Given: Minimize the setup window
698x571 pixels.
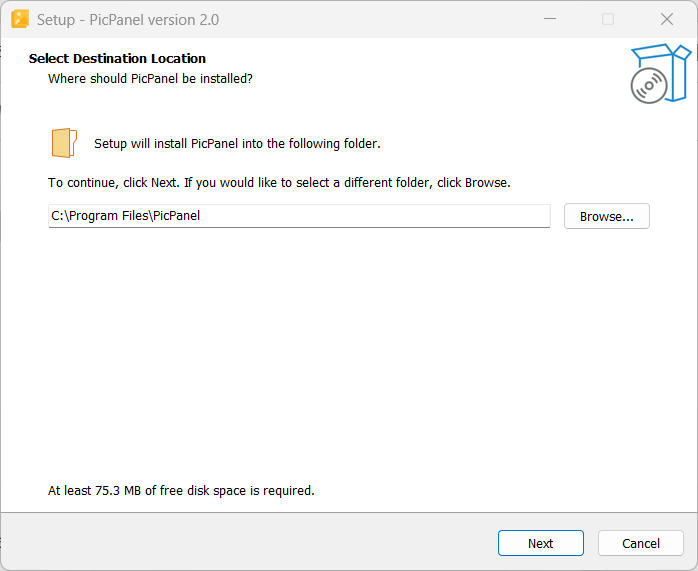Looking at the screenshot, I should [550, 19].
